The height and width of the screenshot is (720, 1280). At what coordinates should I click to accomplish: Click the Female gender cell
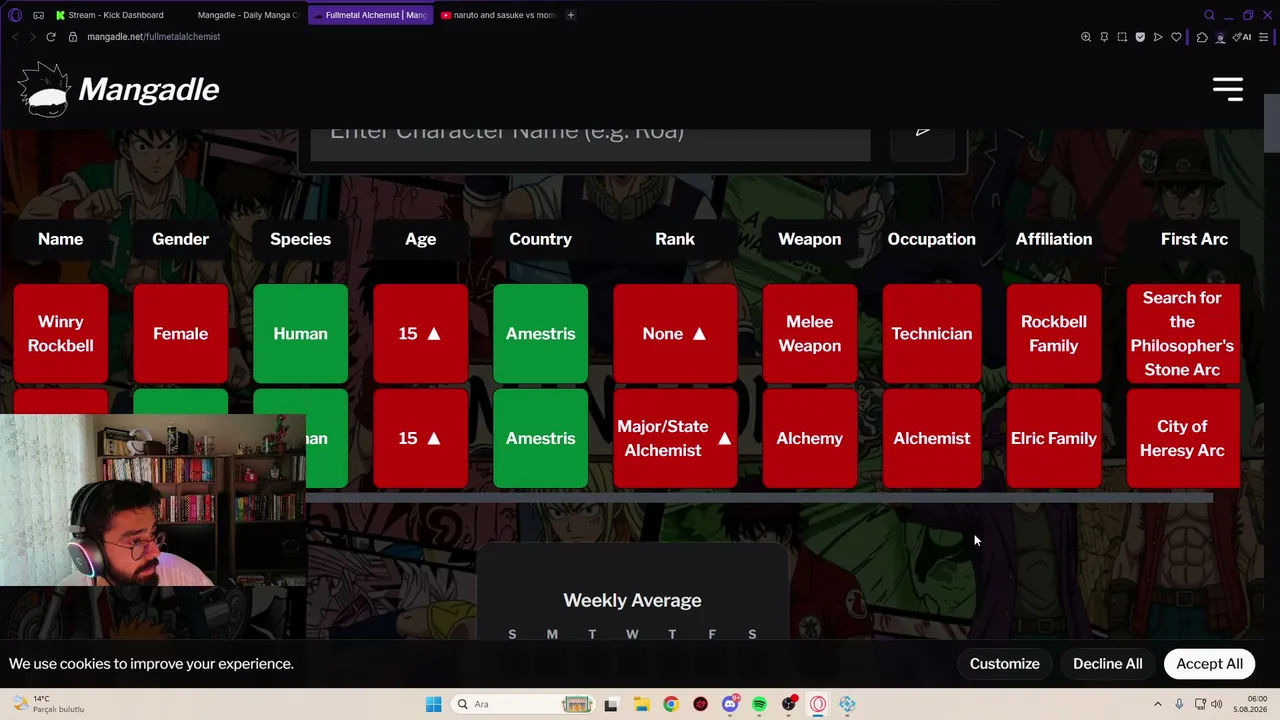click(x=181, y=334)
